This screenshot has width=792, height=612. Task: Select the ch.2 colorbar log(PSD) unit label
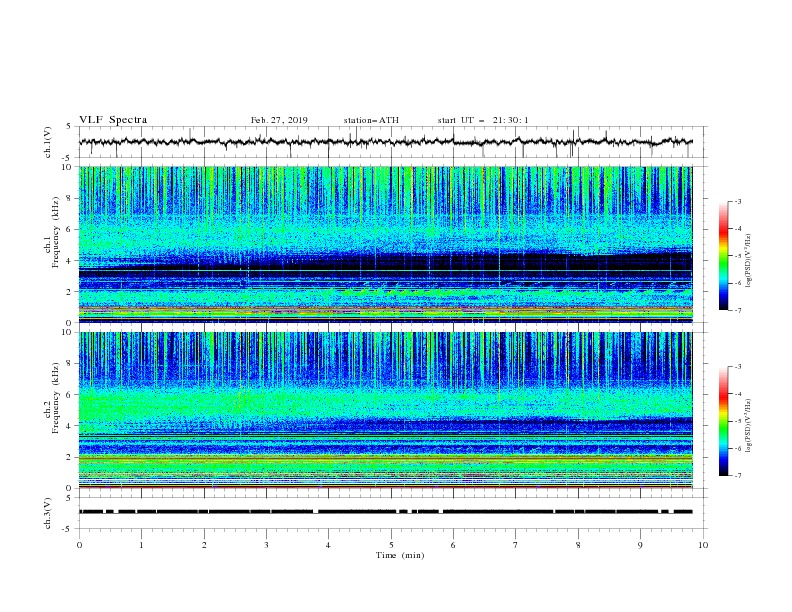(x=749, y=426)
